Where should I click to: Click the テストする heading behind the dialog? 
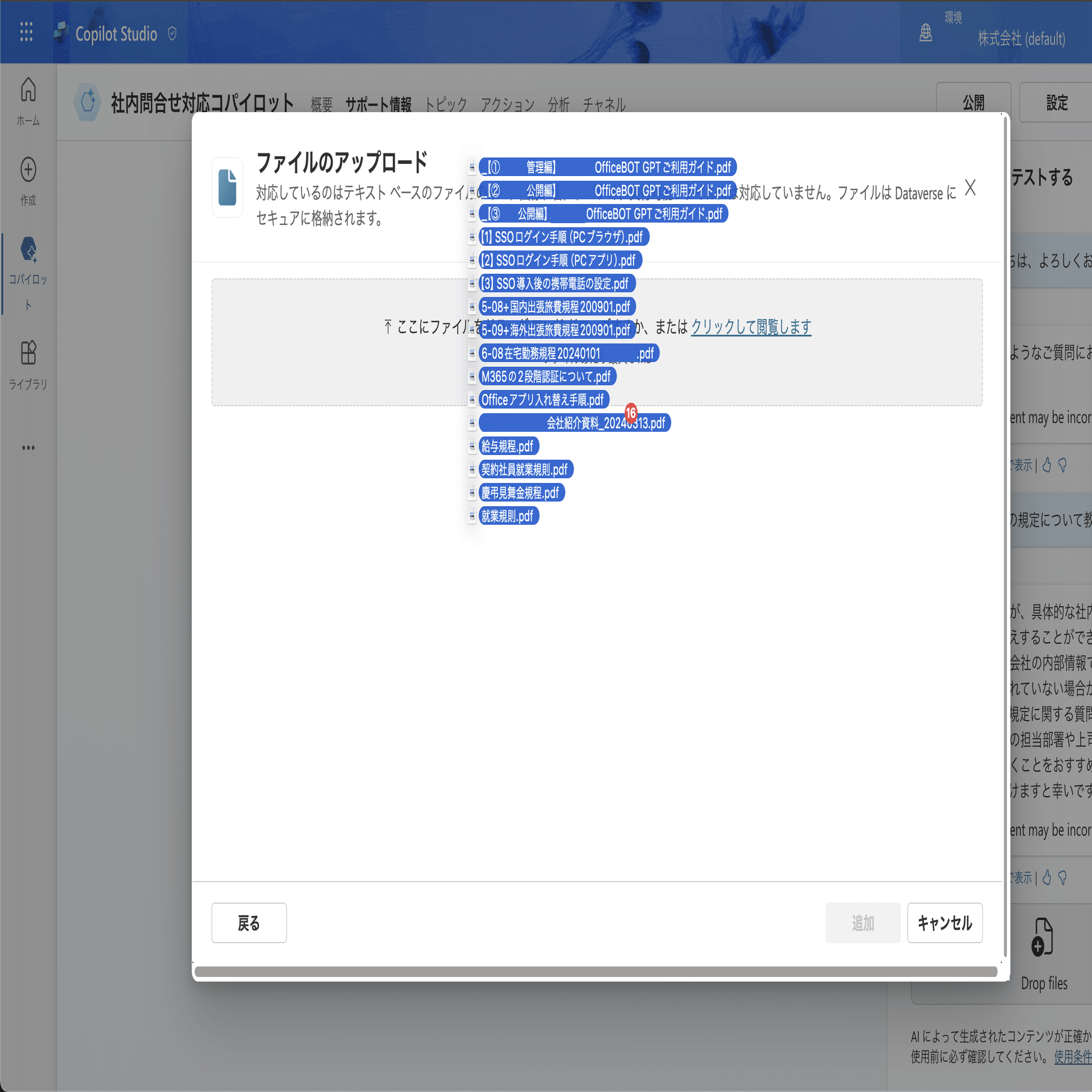[x=1042, y=177]
